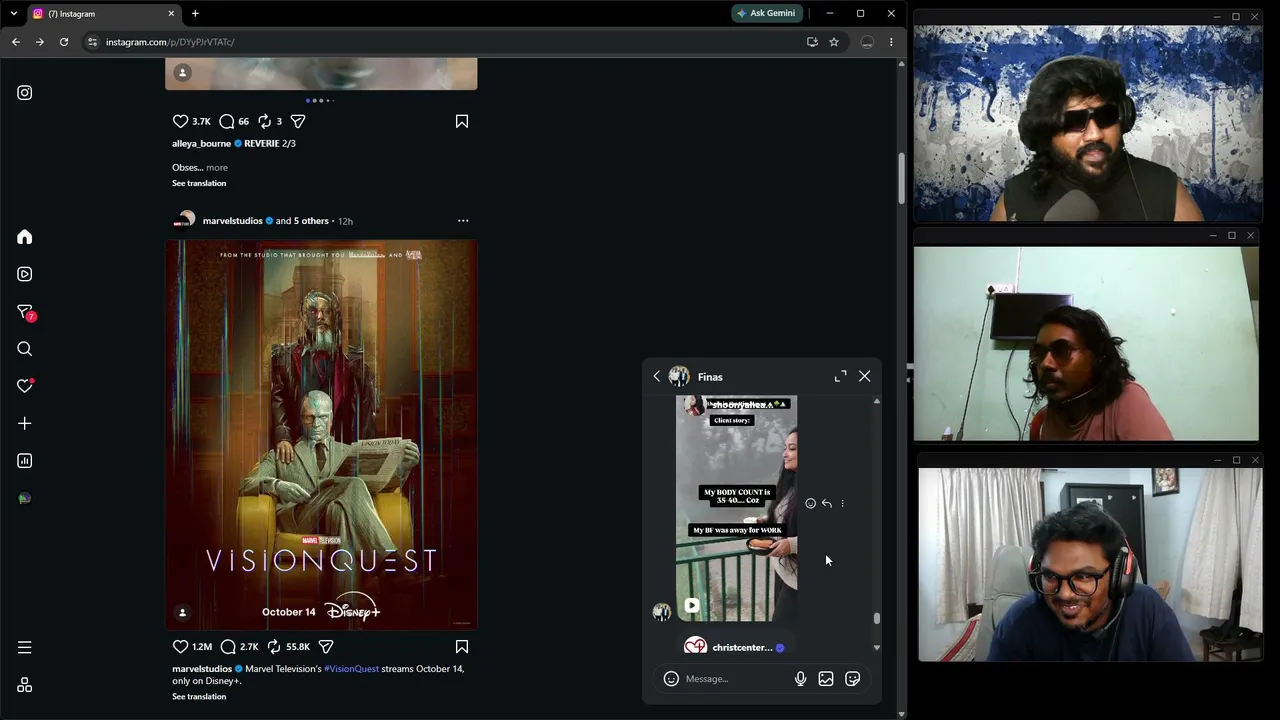Screen dimensions: 1280x720
Task: Repost the VisionQuest post with 55.8K reposts
Action: (274, 647)
